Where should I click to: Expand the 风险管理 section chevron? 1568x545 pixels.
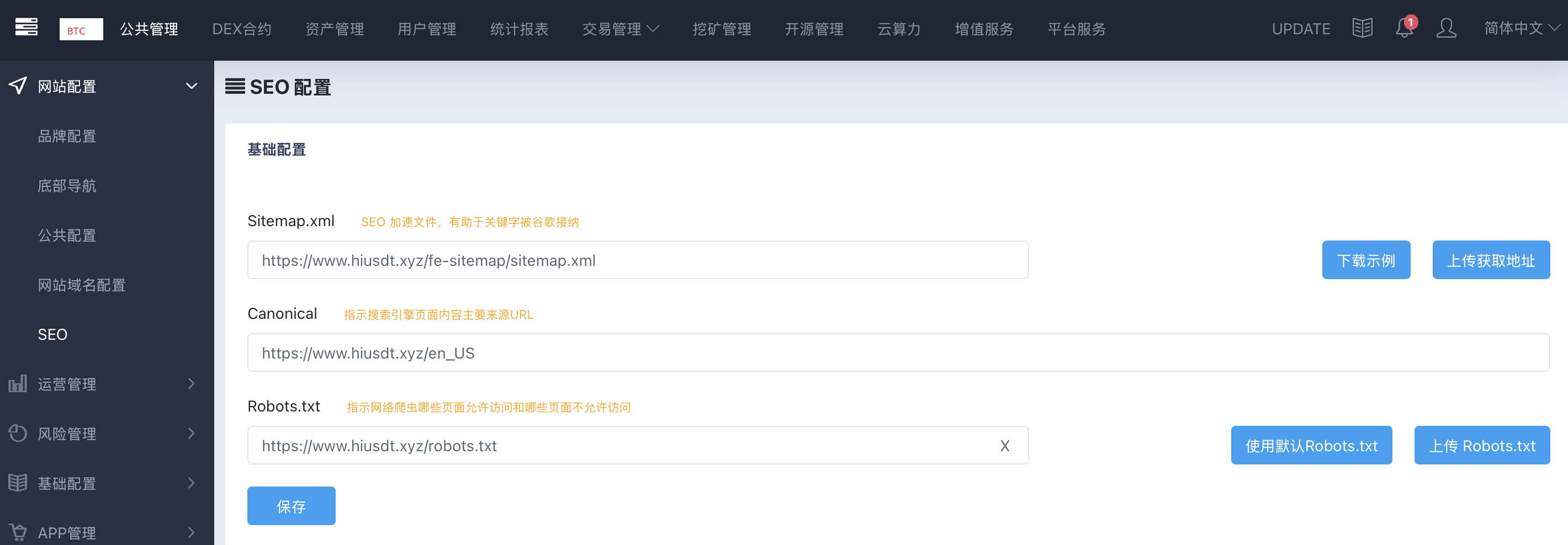pos(192,433)
